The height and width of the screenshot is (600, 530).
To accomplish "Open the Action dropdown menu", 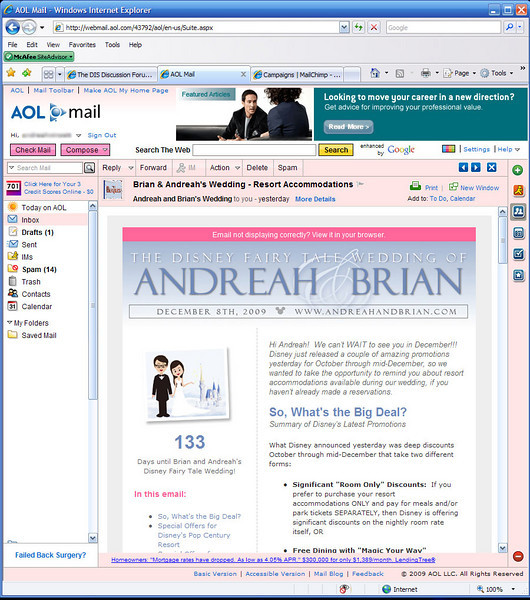I will pos(225,168).
